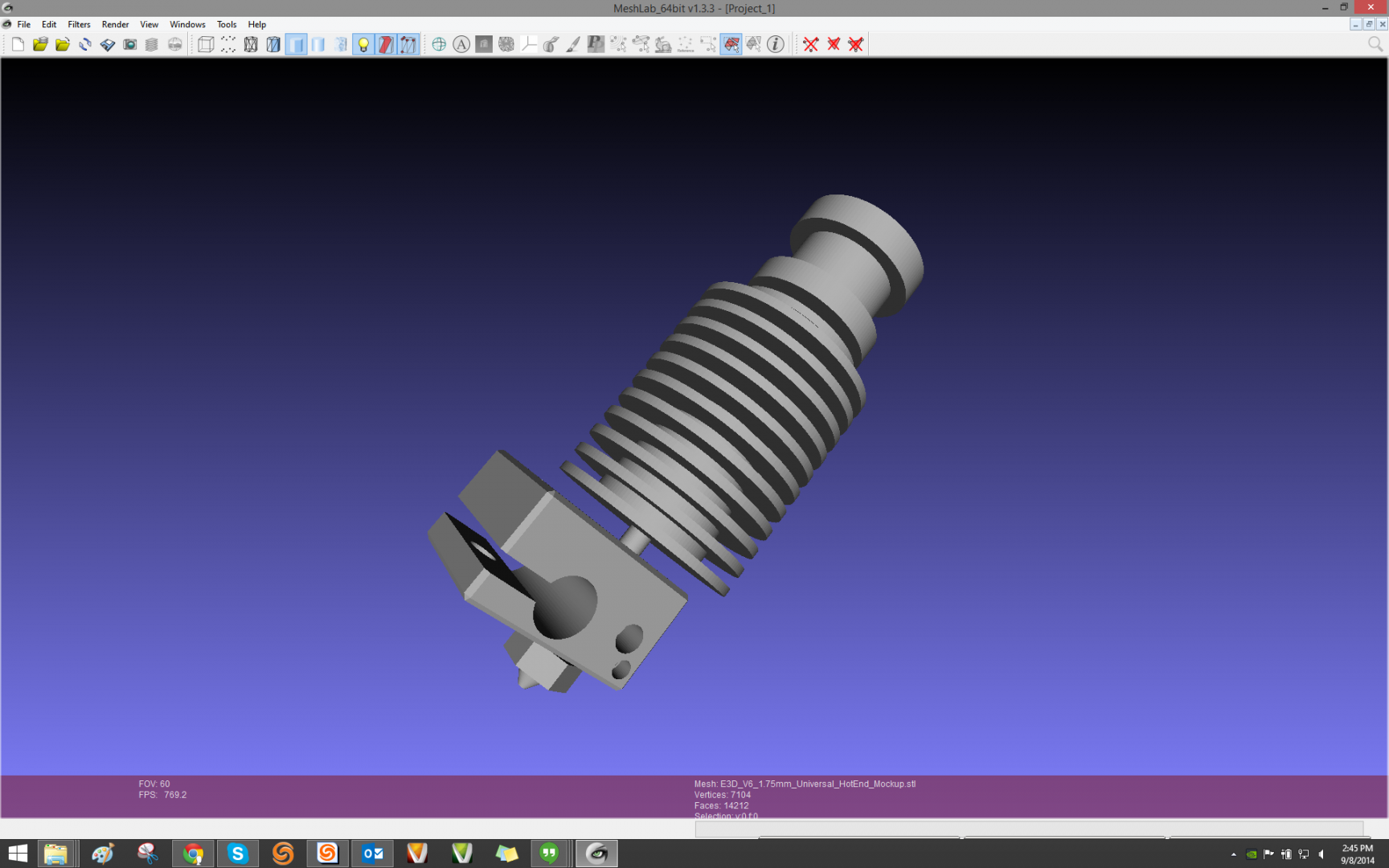Click the New Empty Project icon
Screen dimensions: 1389x868
(18, 45)
